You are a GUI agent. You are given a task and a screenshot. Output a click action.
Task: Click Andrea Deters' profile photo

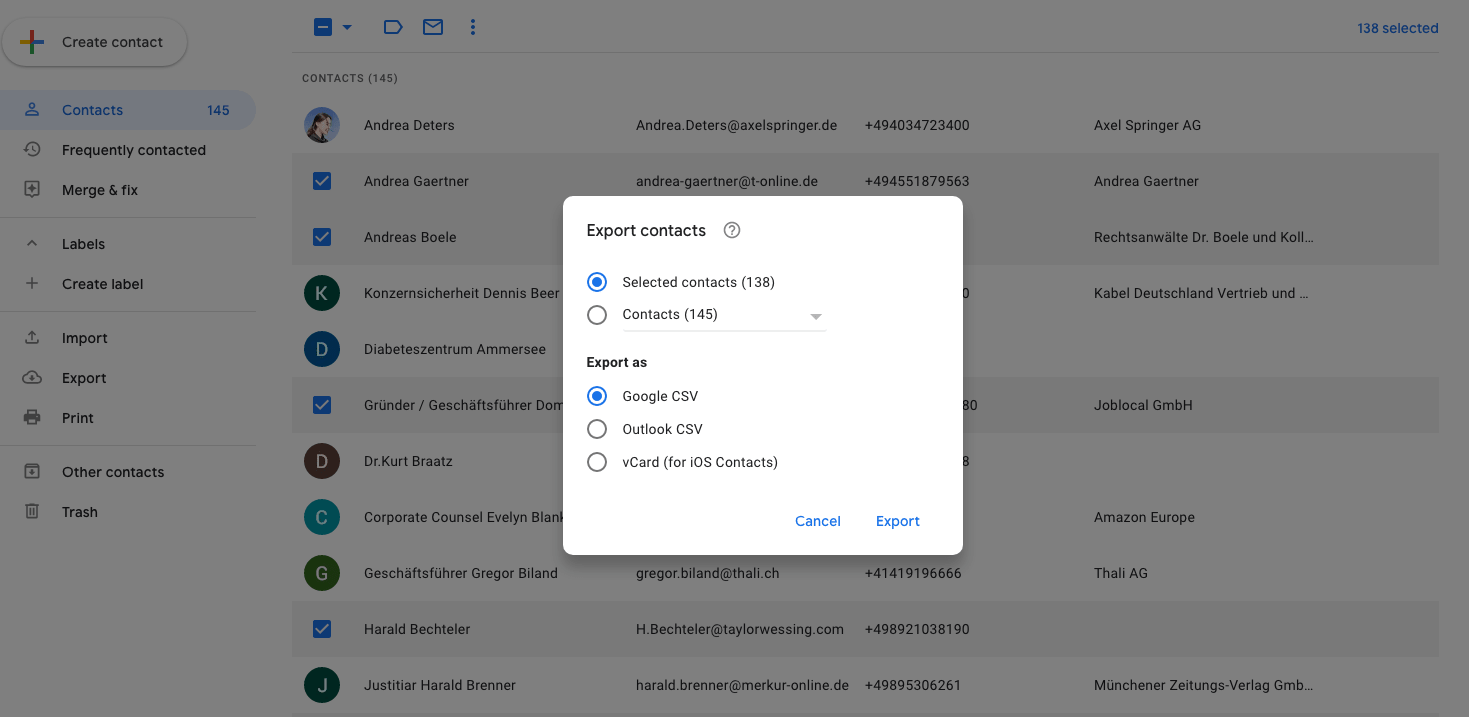pos(321,125)
